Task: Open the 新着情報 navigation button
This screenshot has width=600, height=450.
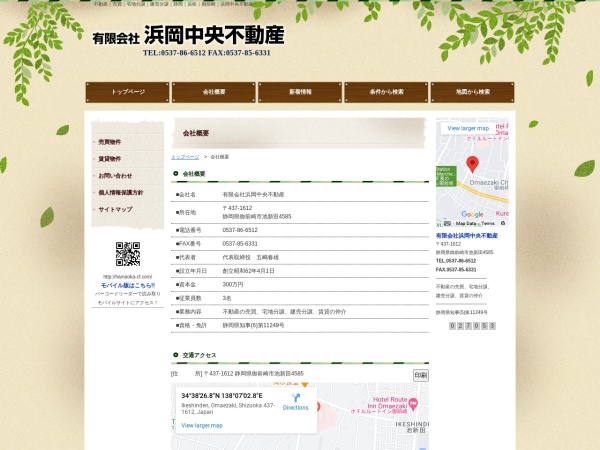Action: pos(300,92)
